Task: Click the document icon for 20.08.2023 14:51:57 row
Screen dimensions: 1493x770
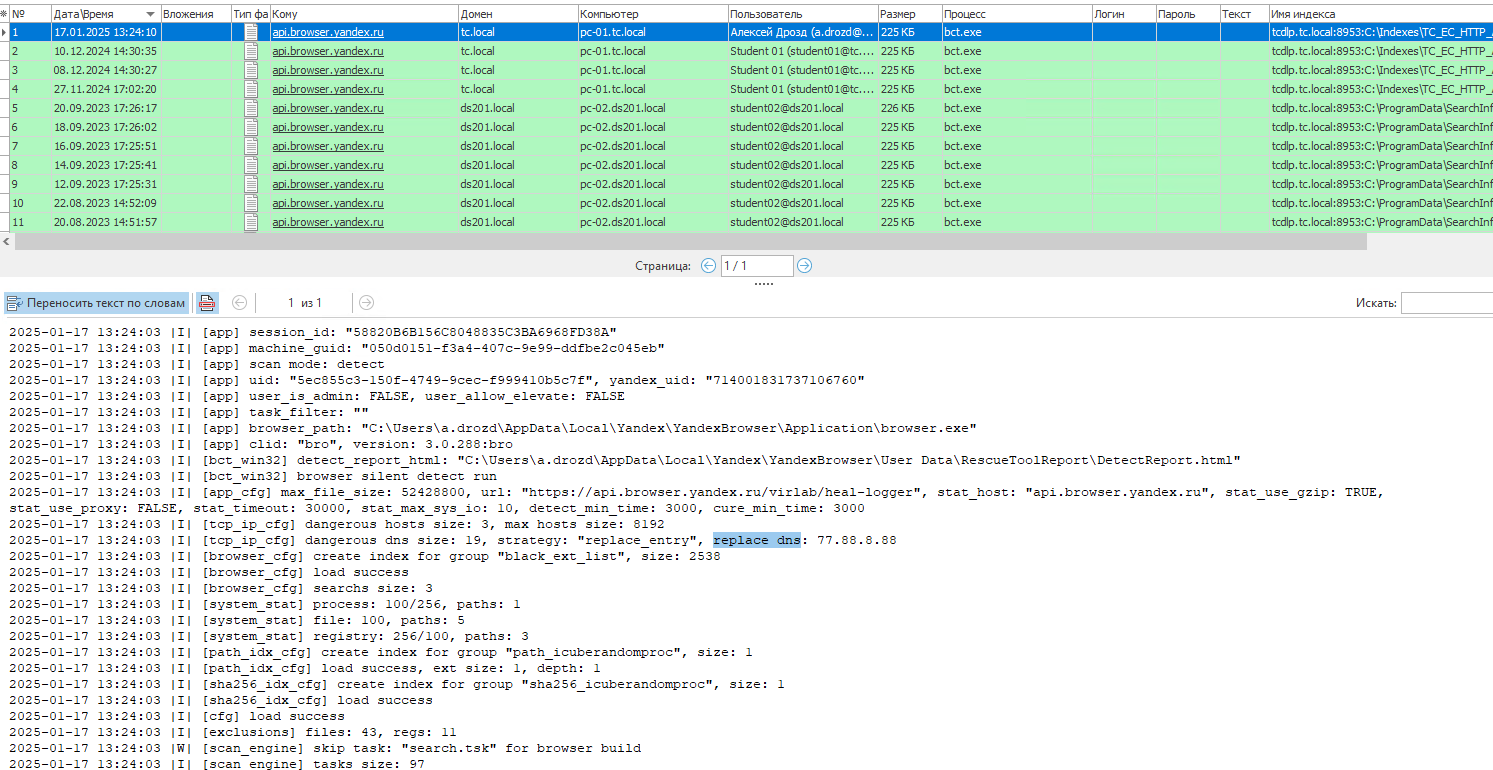Action: tap(251, 222)
